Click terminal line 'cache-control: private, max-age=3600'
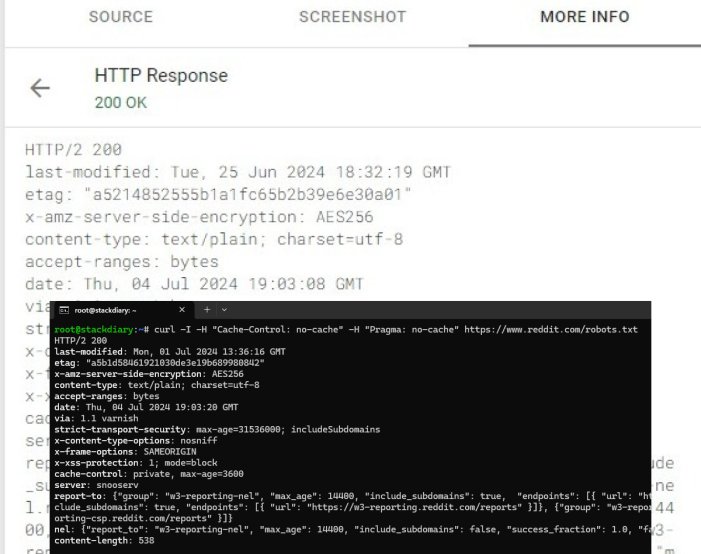 [149, 474]
